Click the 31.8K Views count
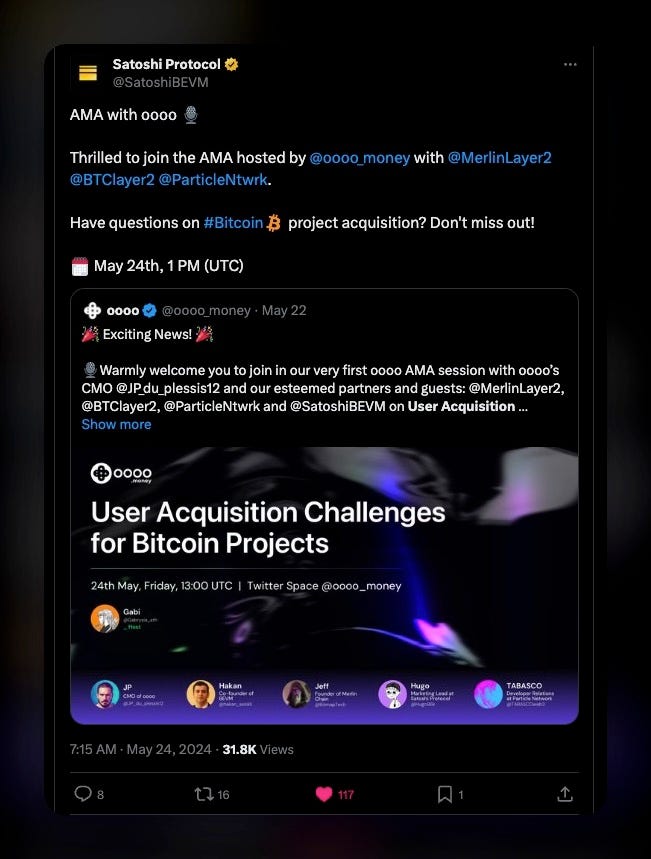This screenshot has width=651, height=859. 258,749
